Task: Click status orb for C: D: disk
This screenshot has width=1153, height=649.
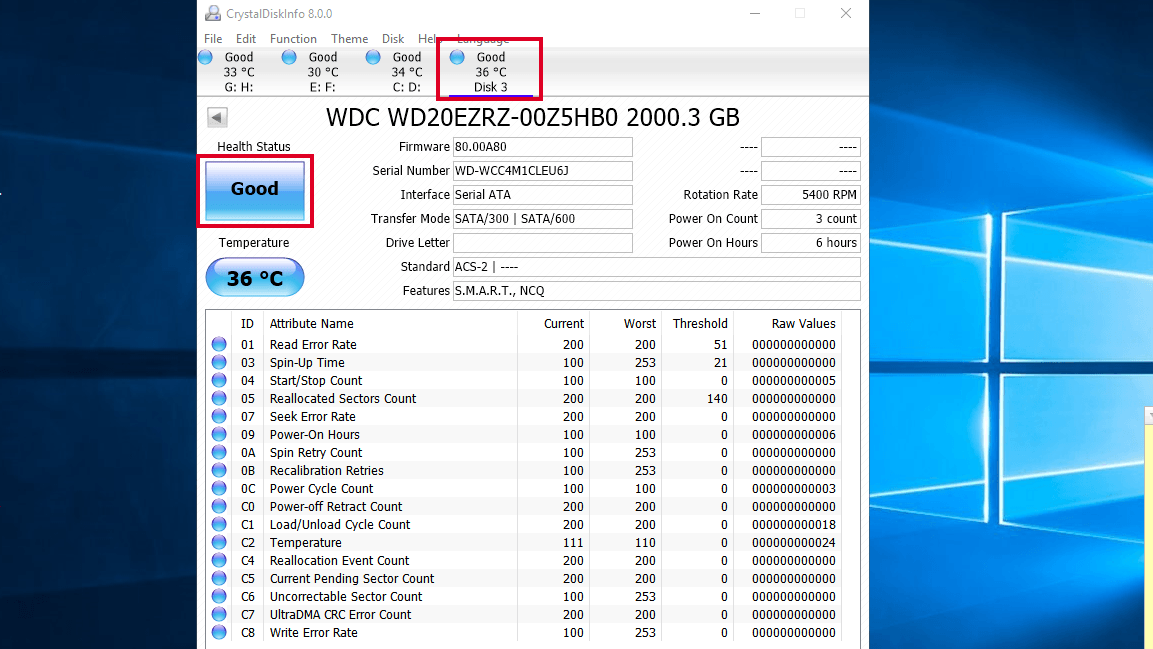Action: click(x=373, y=57)
